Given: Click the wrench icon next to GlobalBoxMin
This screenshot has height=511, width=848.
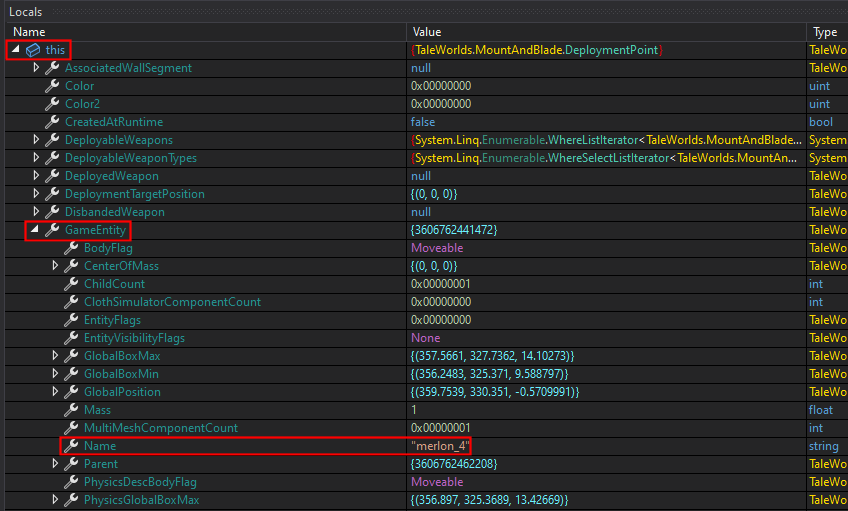Looking at the screenshot, I should [x=71, y=374].
